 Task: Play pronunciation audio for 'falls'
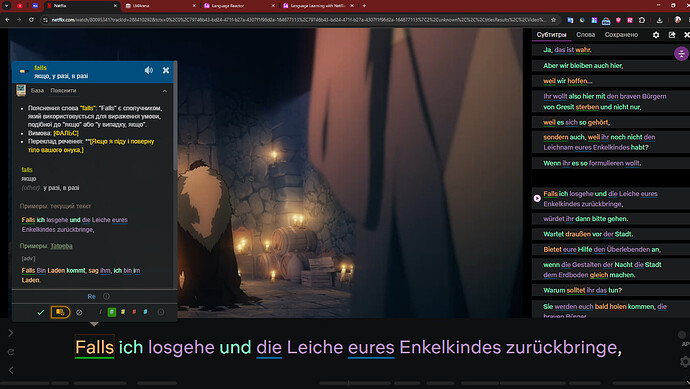pyautogui.click(x=149, y=70)
